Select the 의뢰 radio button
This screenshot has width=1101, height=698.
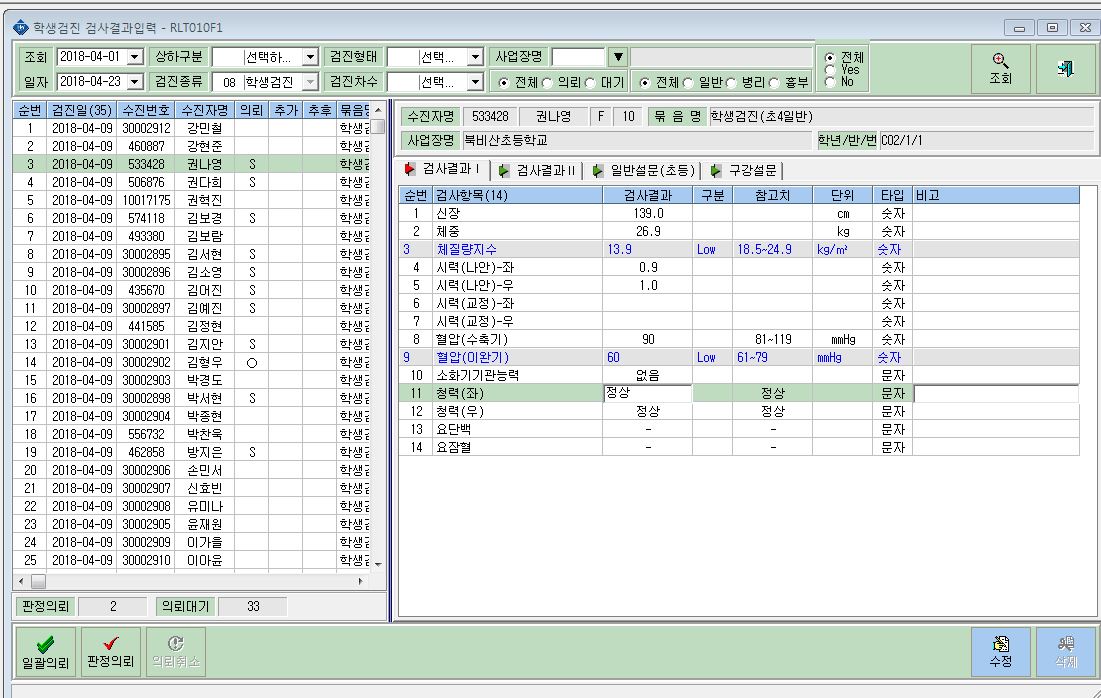tap(548, 83)
